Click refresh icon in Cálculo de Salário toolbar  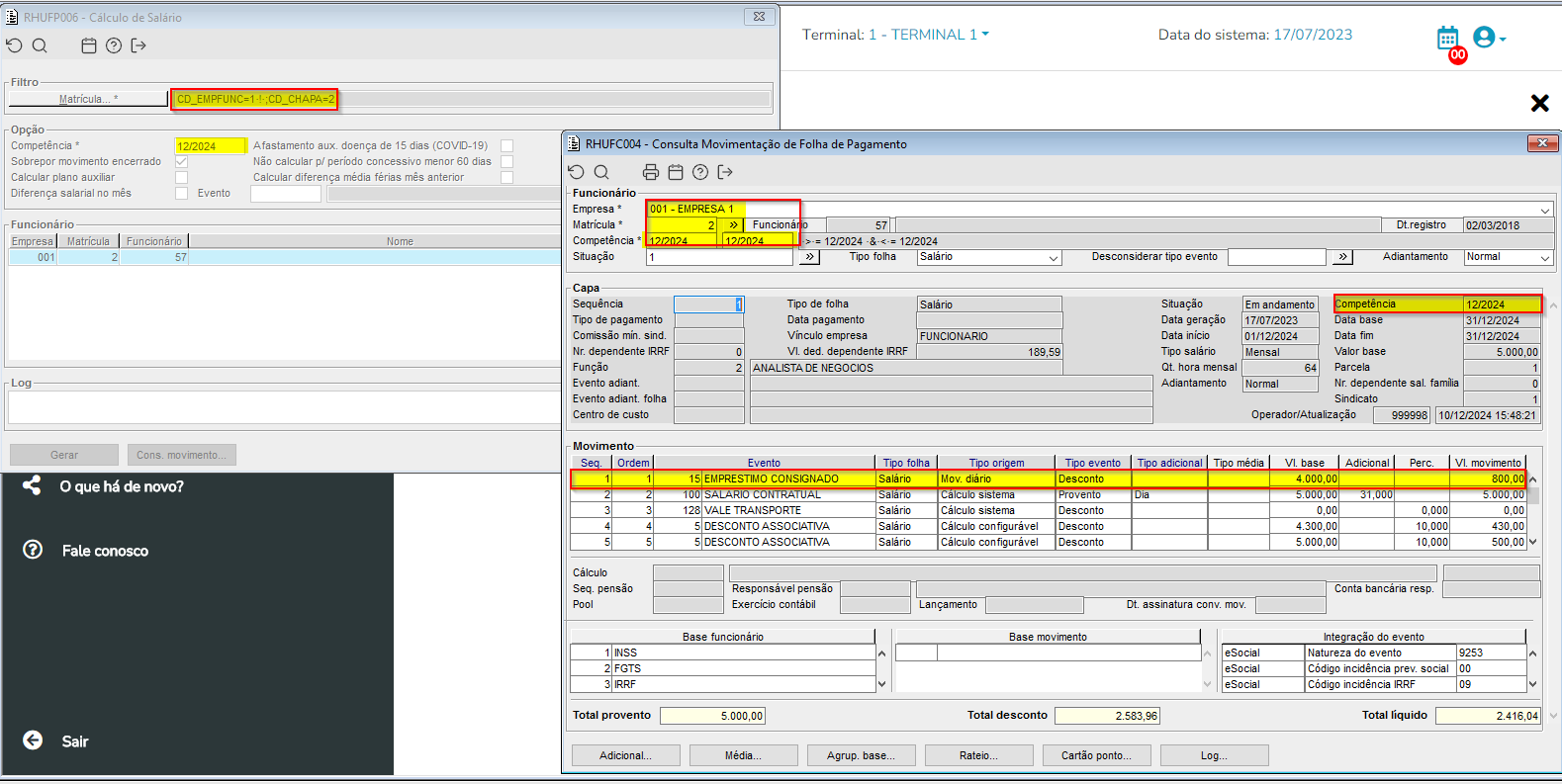pos(14,45)
